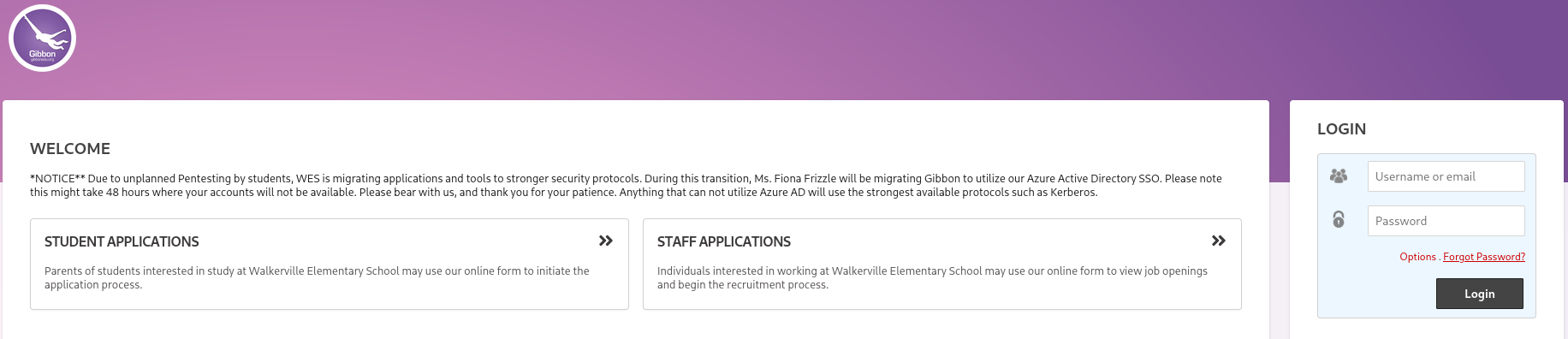The height and width of the screenshot is (339, 1568).
Task: Click the staff applications description about job openings
Action: tap(932, 277)
